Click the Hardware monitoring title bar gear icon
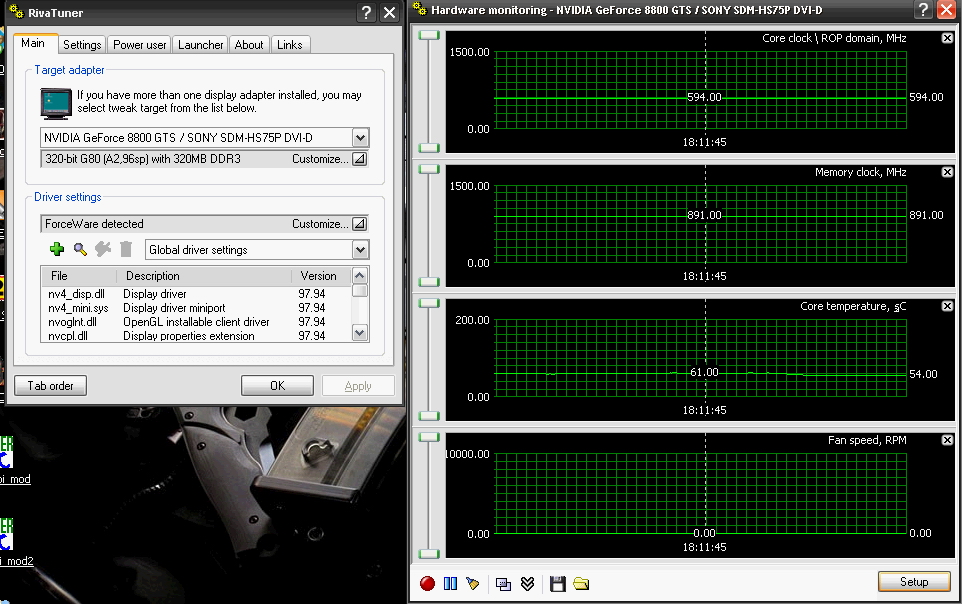The height and width of the screenshot is (604, 962). 420,9
